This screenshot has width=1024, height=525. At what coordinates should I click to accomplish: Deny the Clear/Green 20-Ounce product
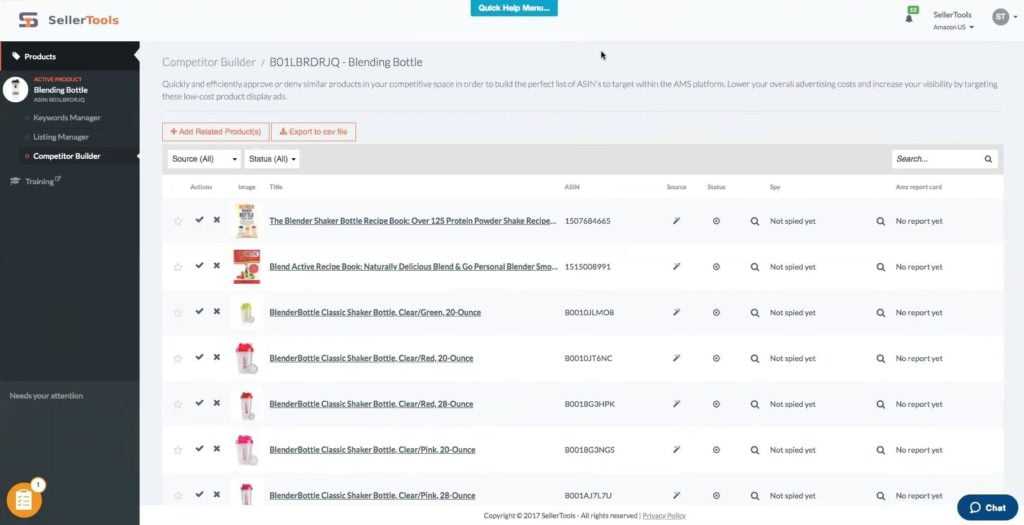[x=216, y=311]
